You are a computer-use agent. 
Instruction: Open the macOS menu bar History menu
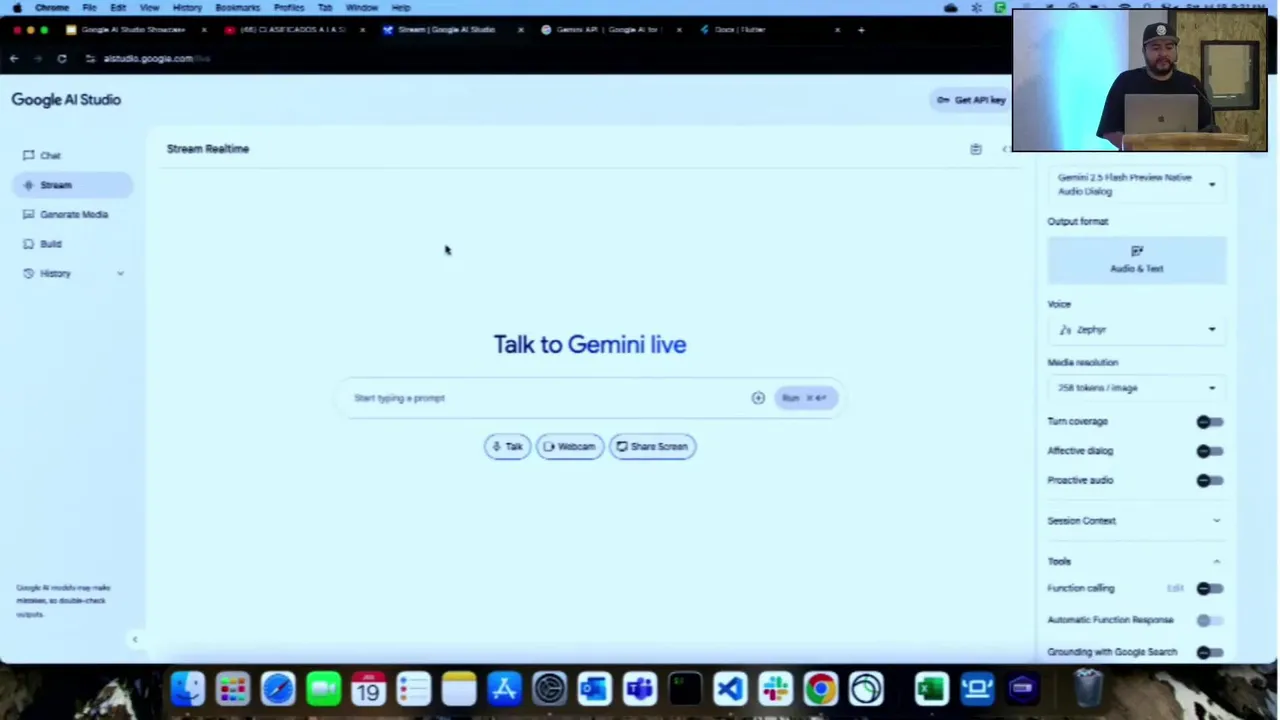click(x=187, y=8)
